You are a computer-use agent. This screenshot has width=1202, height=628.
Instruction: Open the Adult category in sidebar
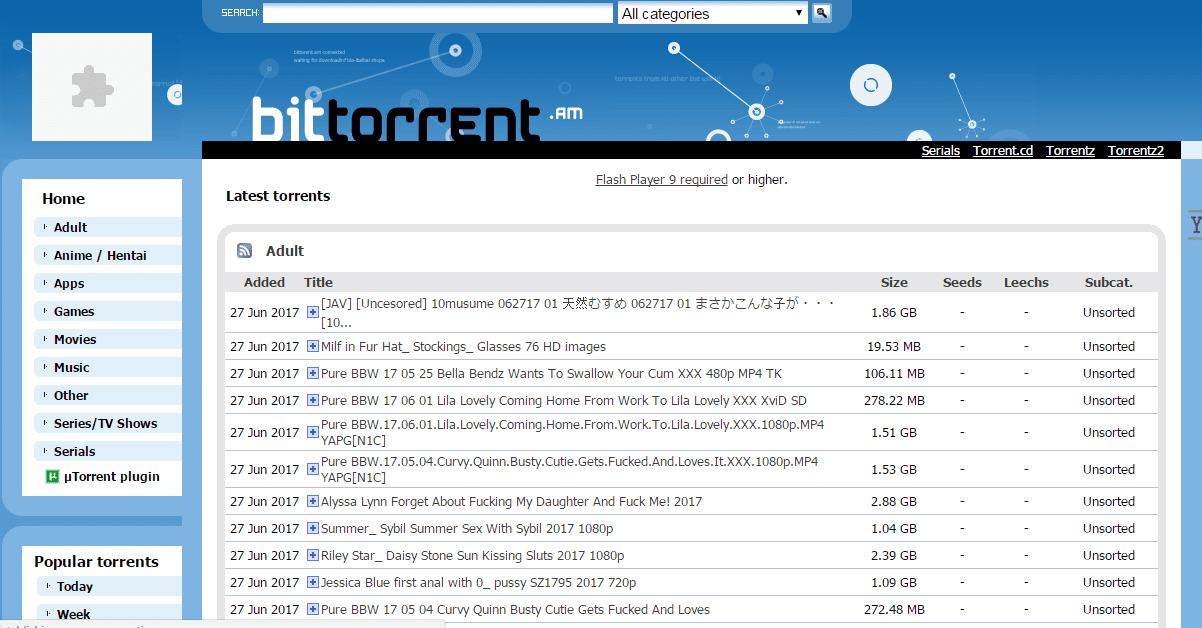coord(70,227)
